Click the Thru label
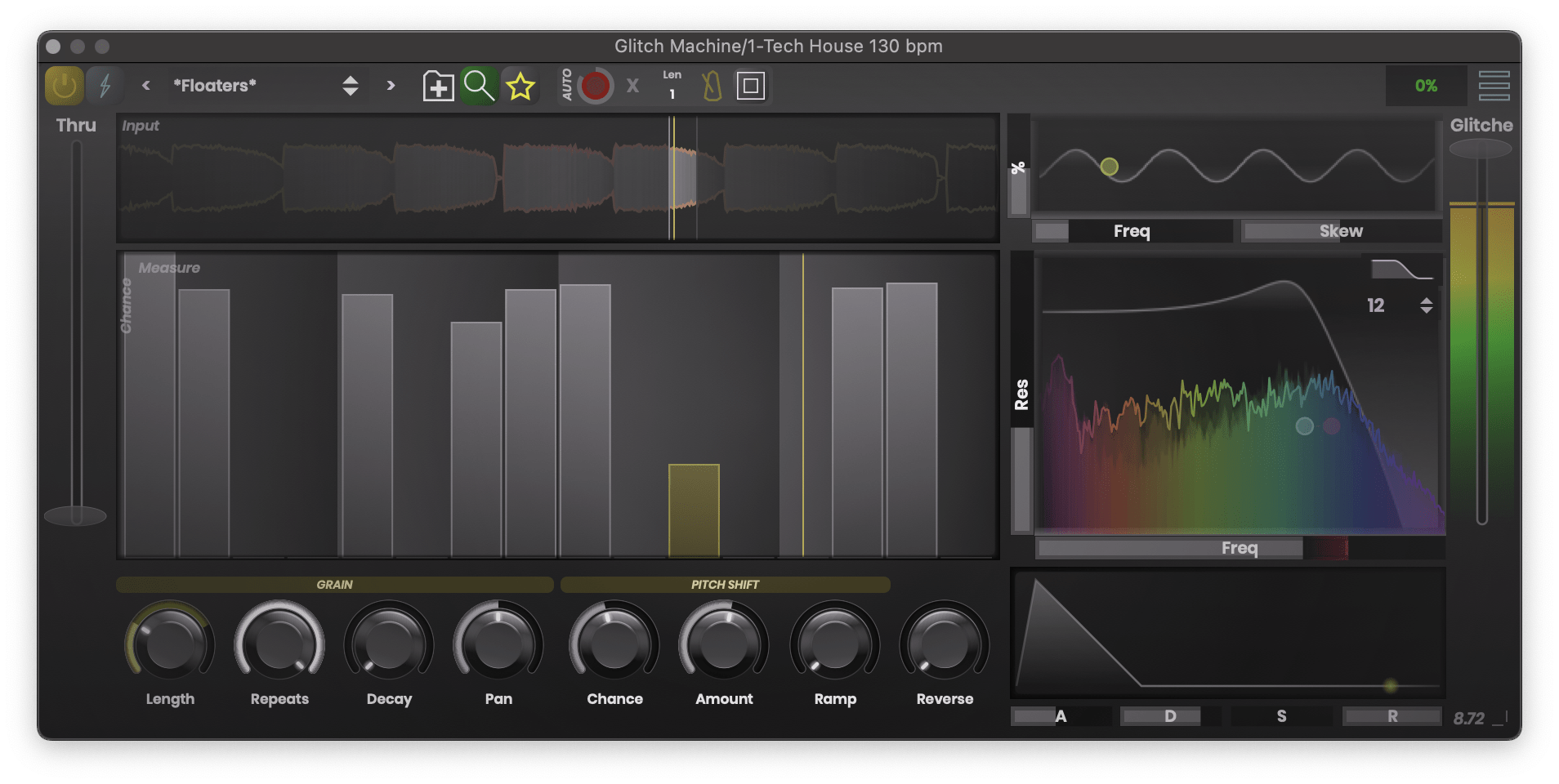Image resolution: width=1559 pixels, height=784 pixels. (76, 126)
